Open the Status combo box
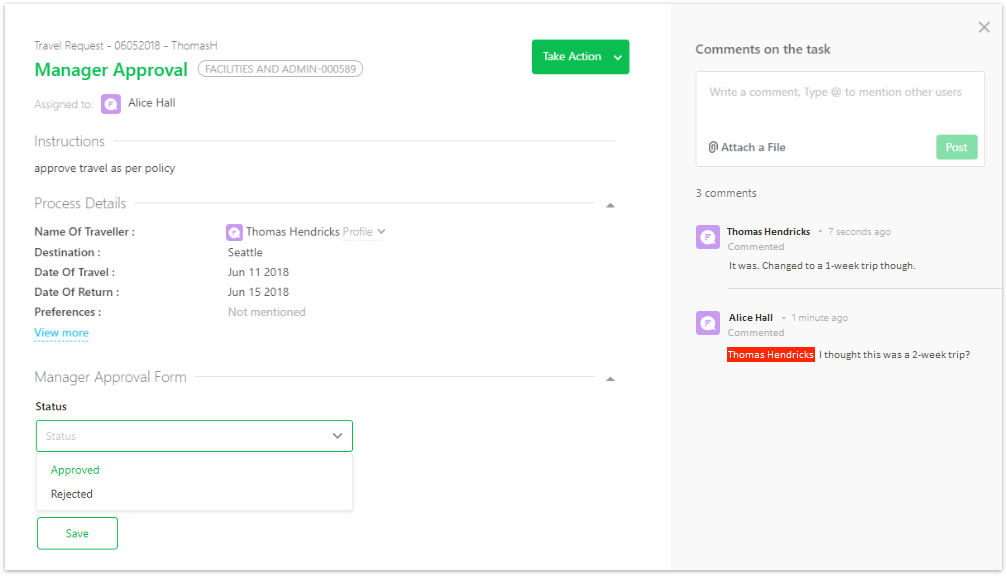The height and width of the screenshot is (576, 1007). [195, 436]
